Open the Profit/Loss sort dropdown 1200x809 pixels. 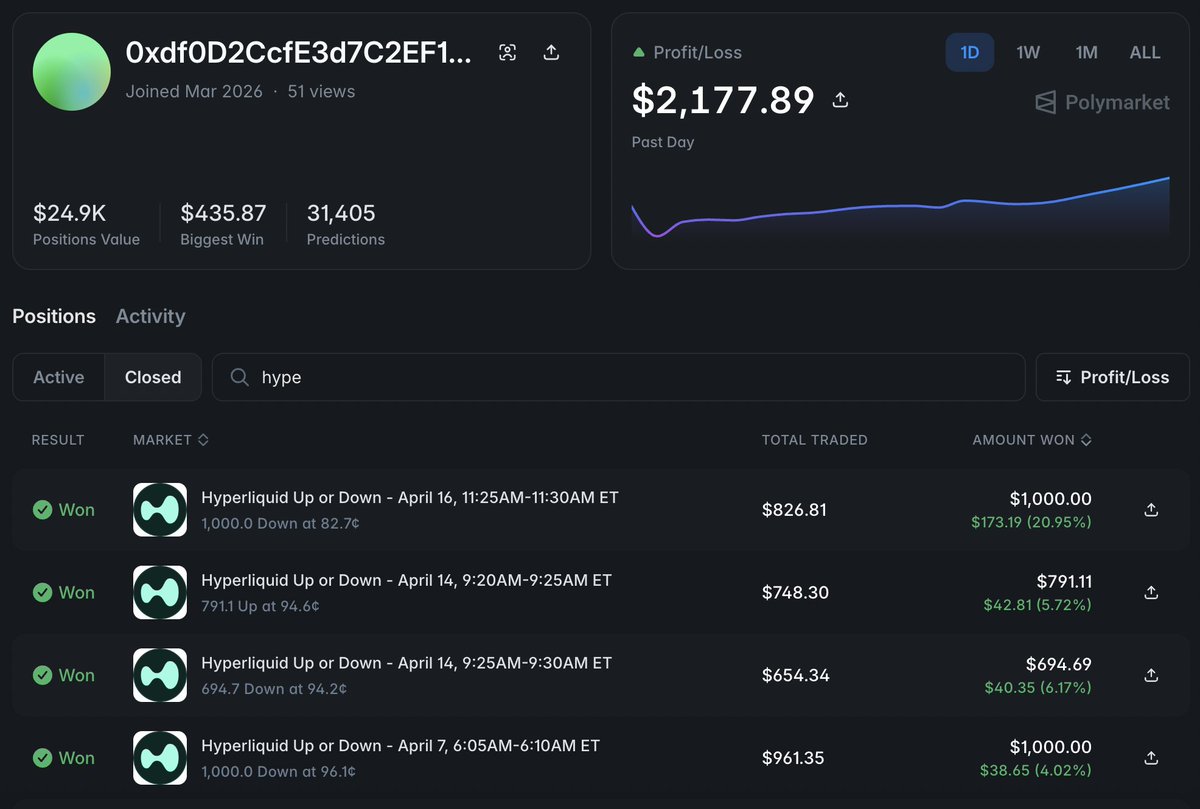(1112, 377)
